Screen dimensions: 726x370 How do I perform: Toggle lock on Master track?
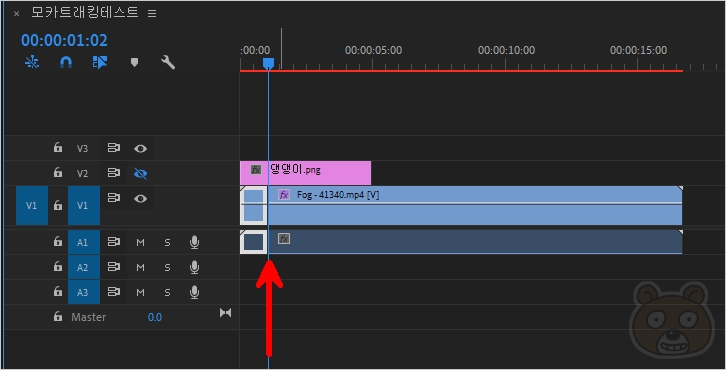pyautogui.click(x=57, y=317)
